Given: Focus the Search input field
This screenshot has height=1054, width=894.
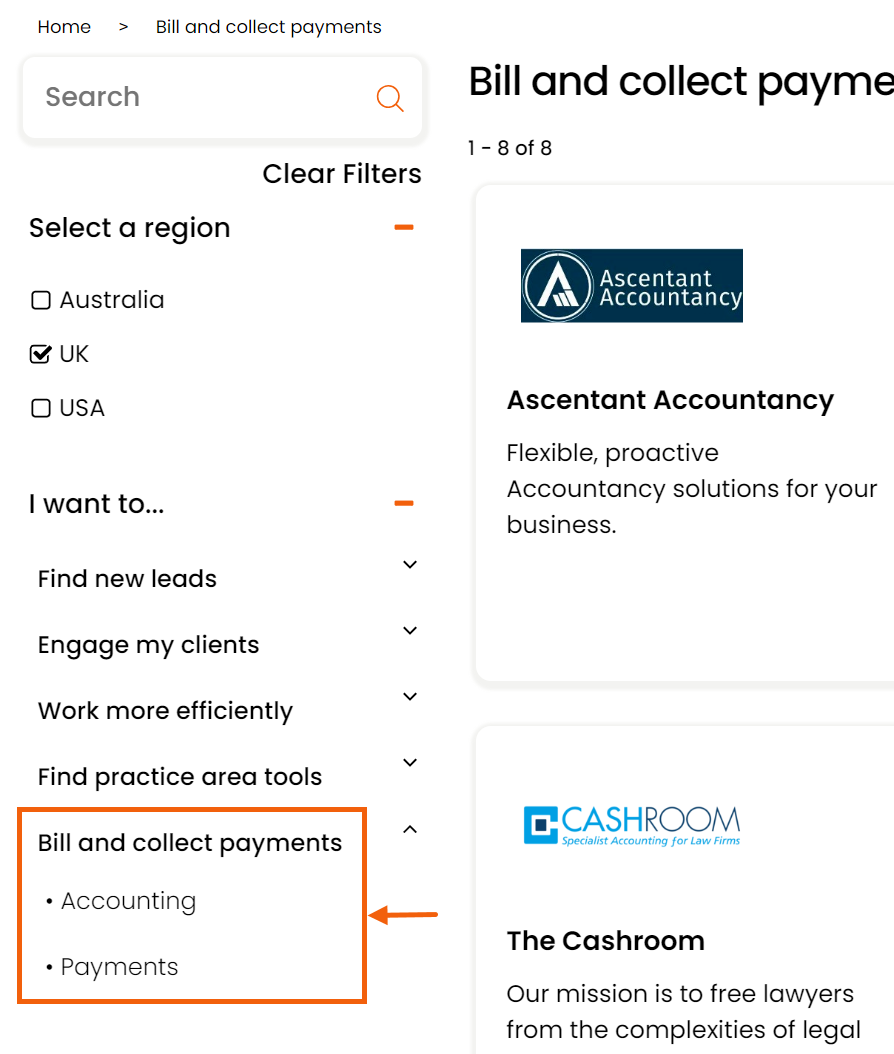Looking at the screenshot, I should (202, 97).
